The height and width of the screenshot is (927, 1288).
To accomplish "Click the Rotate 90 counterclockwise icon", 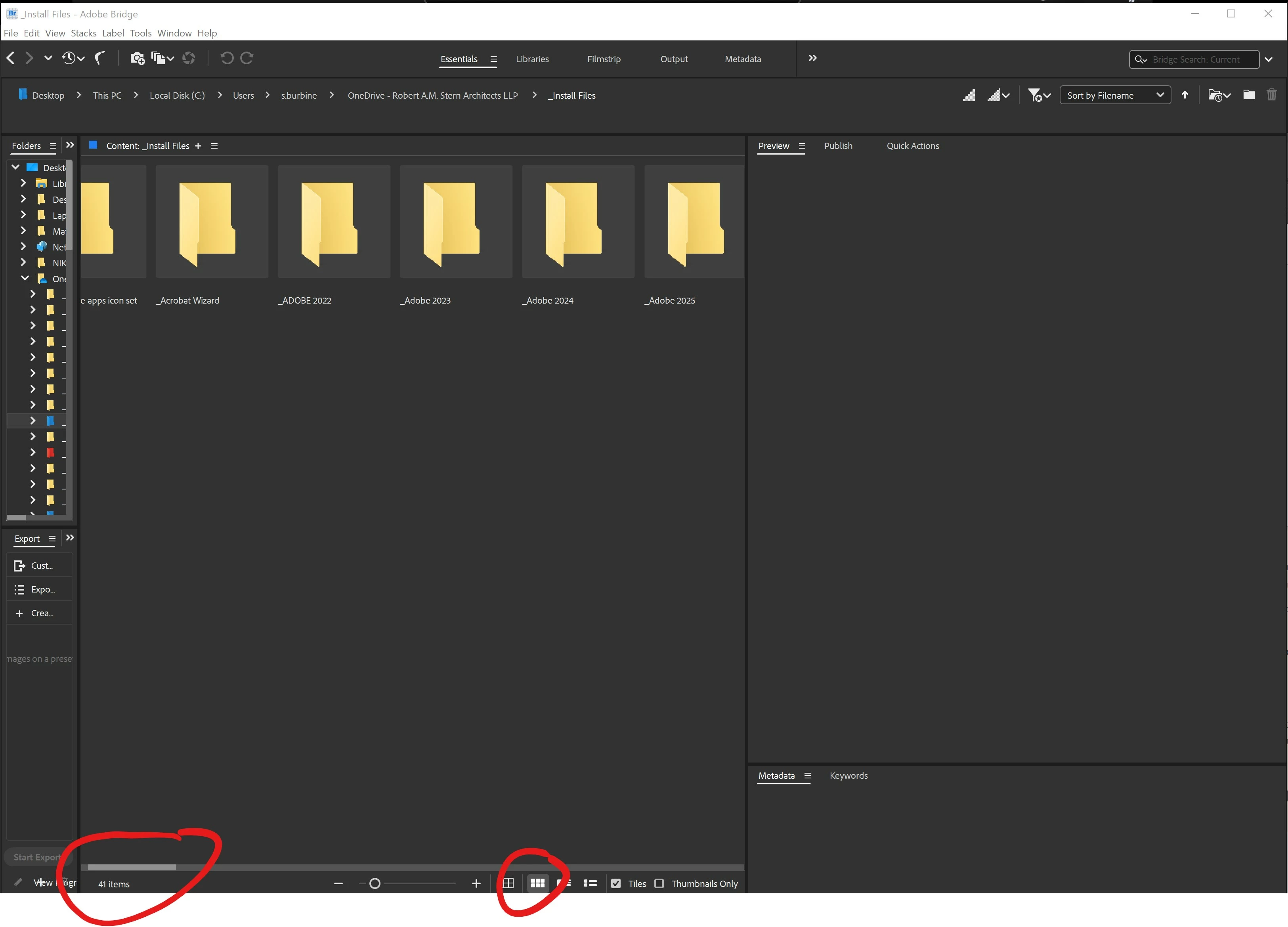I will 227,58.
